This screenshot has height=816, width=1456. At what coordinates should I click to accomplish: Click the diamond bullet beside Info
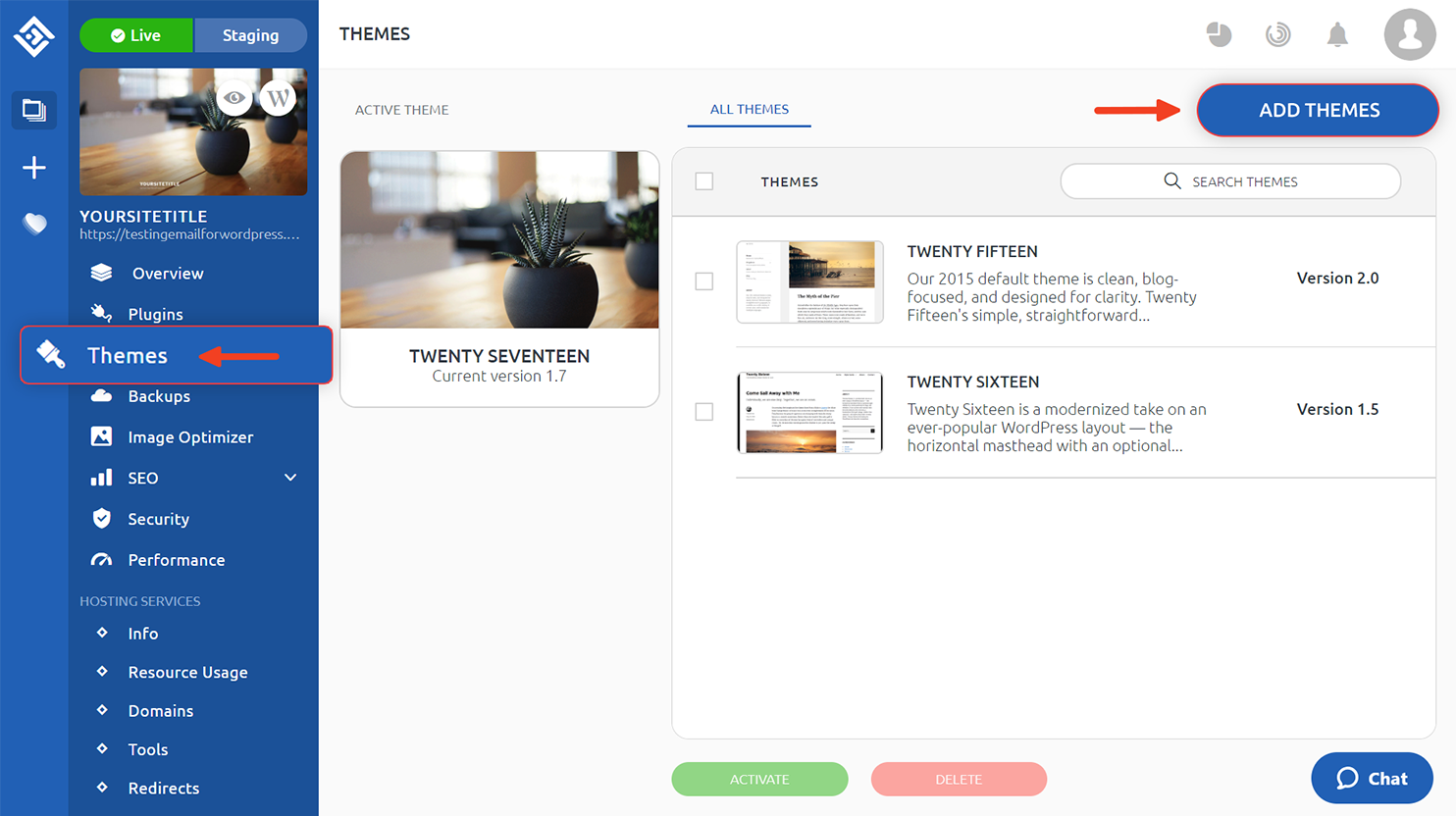[102, 633]
